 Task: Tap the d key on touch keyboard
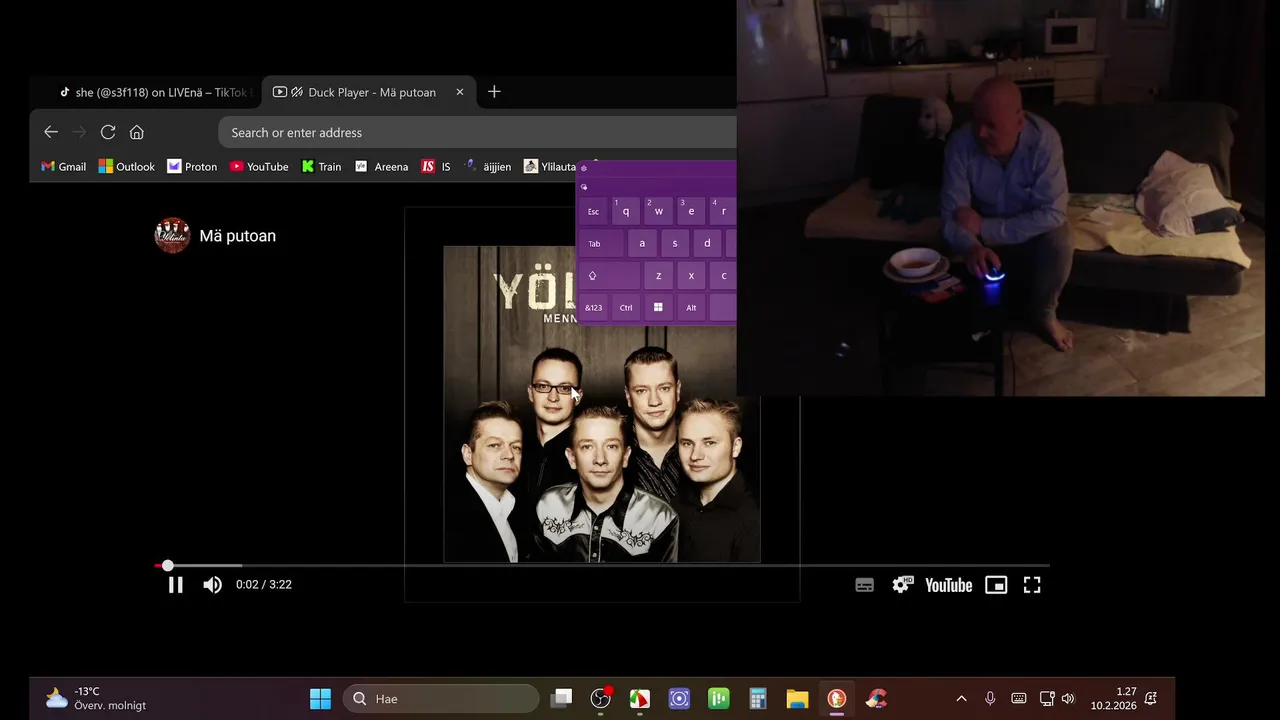point(707,243)
